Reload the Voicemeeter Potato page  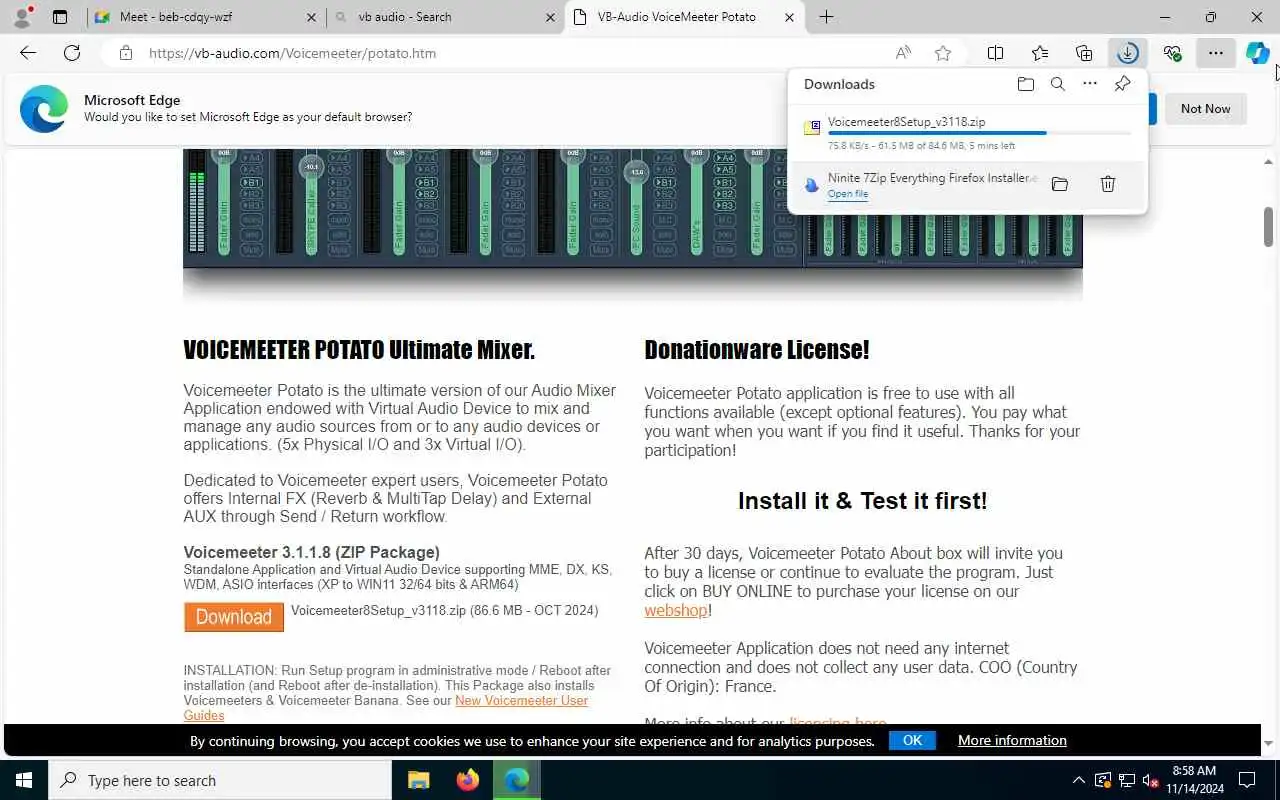72,53
